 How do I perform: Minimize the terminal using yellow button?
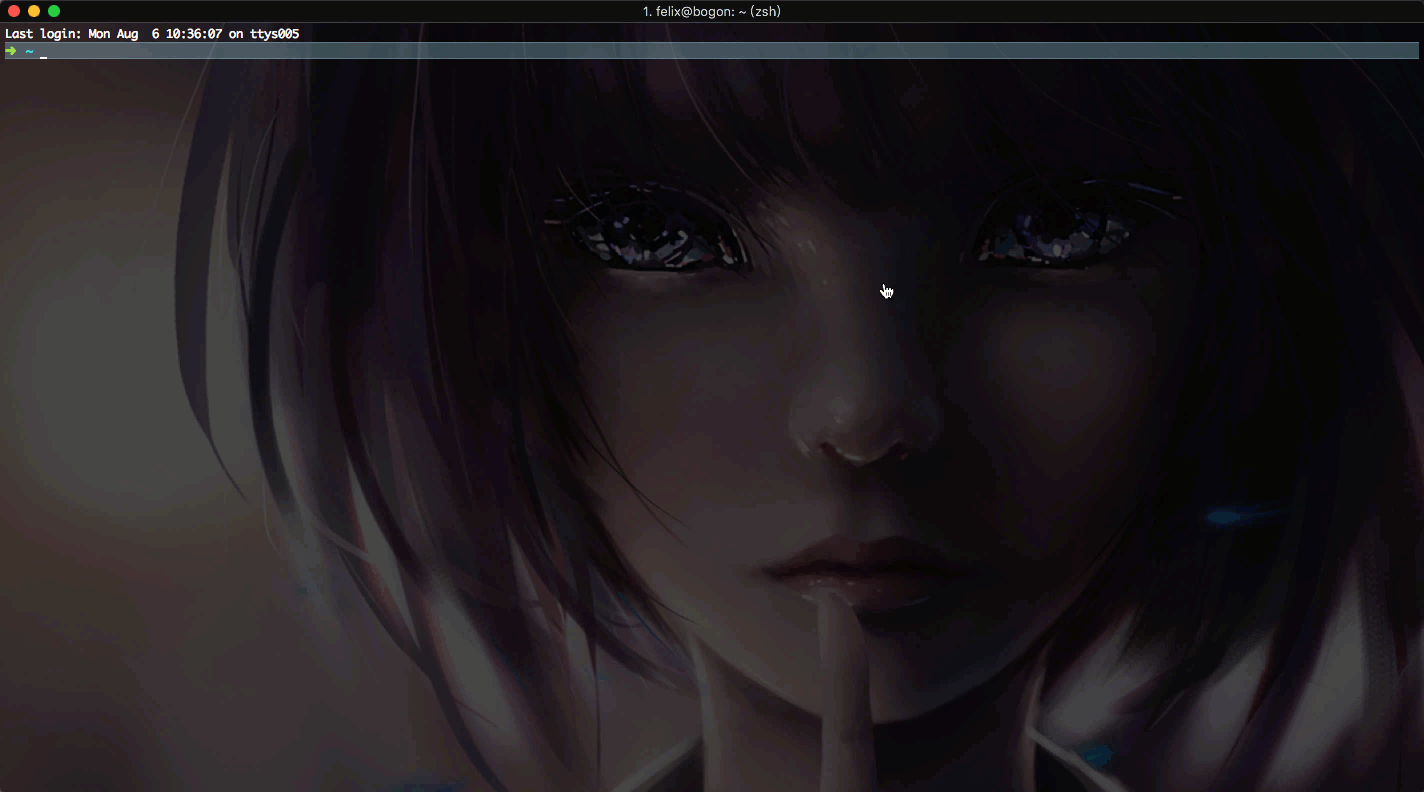(34, 11)
